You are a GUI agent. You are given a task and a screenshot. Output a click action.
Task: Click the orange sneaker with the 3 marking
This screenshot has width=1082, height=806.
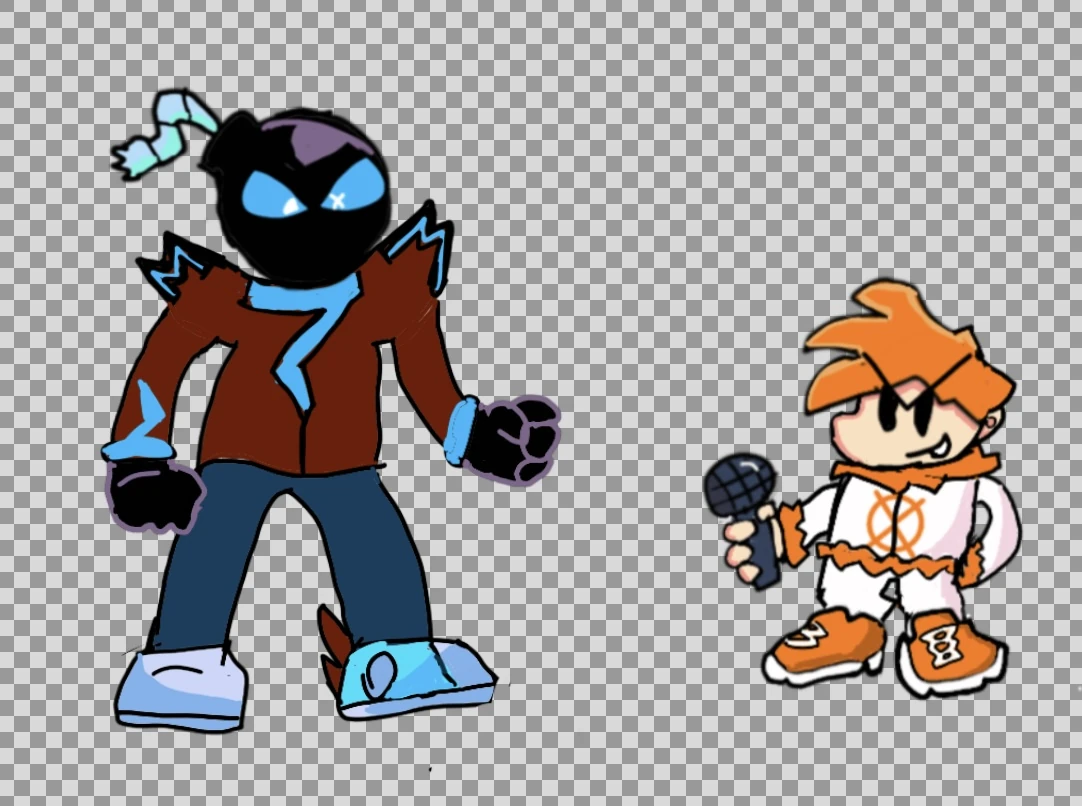[x=825, y=645]
